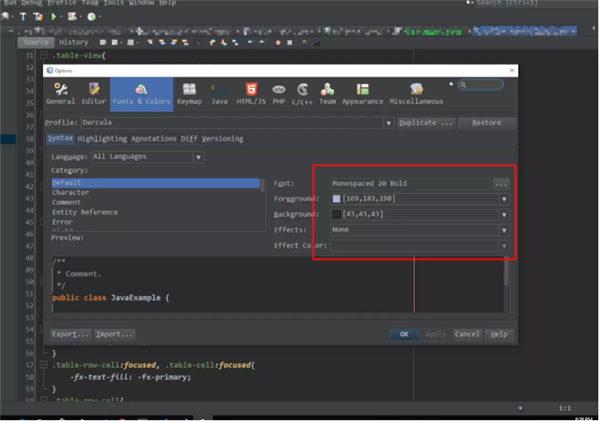Open the Editor options category

pos(94,94)
